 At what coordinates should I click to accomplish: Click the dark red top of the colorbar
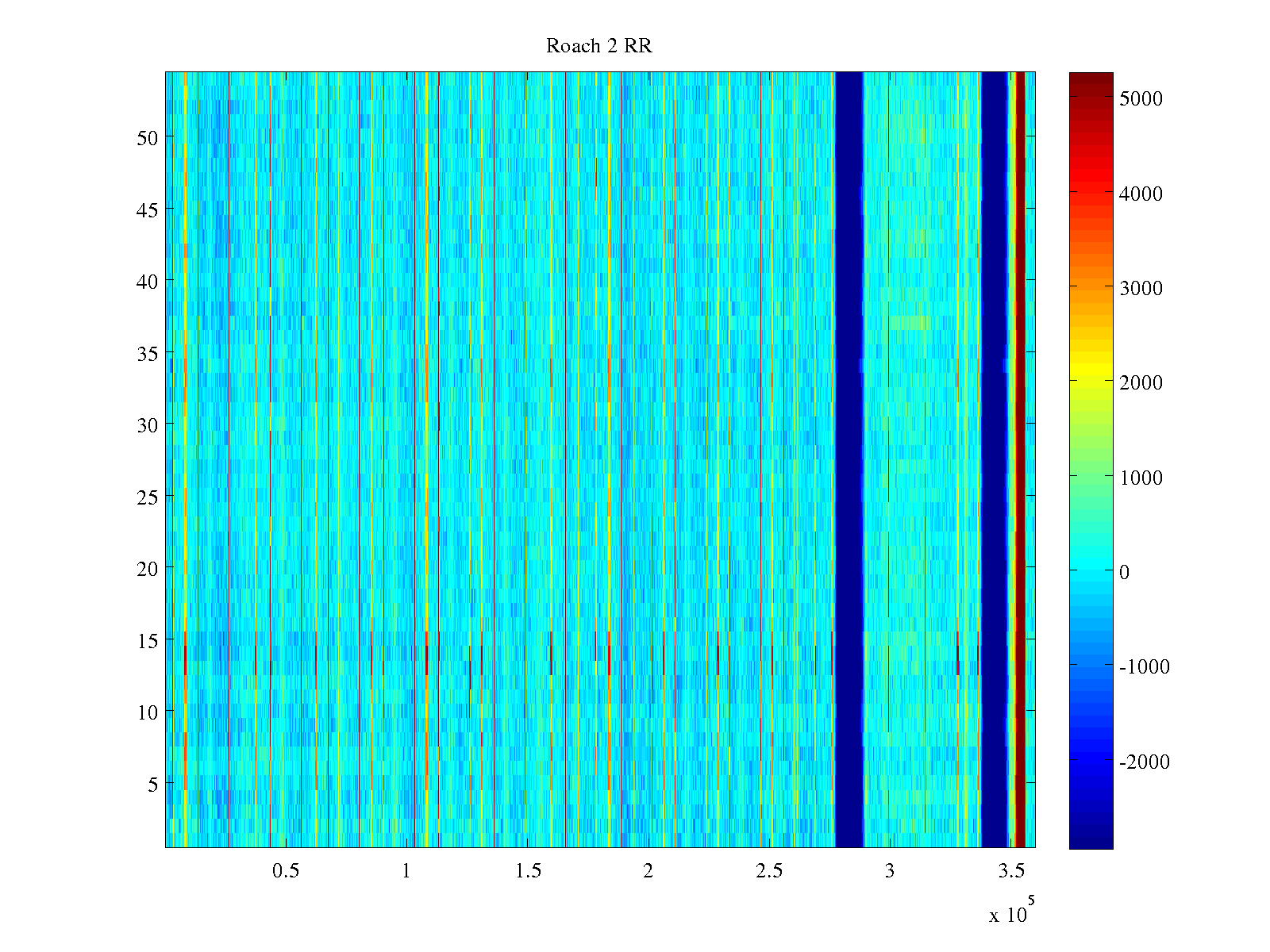point(1091,78)
